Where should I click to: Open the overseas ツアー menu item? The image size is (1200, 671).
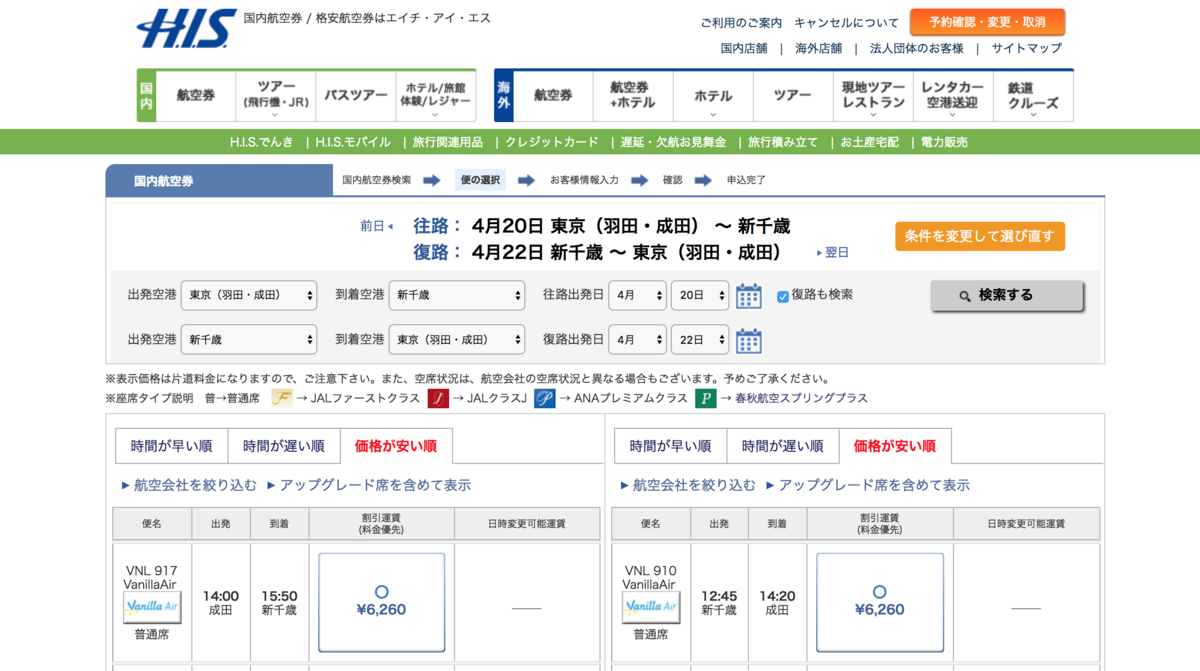click(793, 96)
